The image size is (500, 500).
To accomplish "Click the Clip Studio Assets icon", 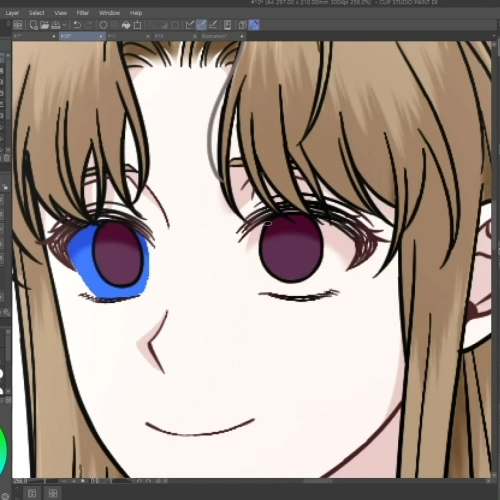I will click(x=228, y=25).
